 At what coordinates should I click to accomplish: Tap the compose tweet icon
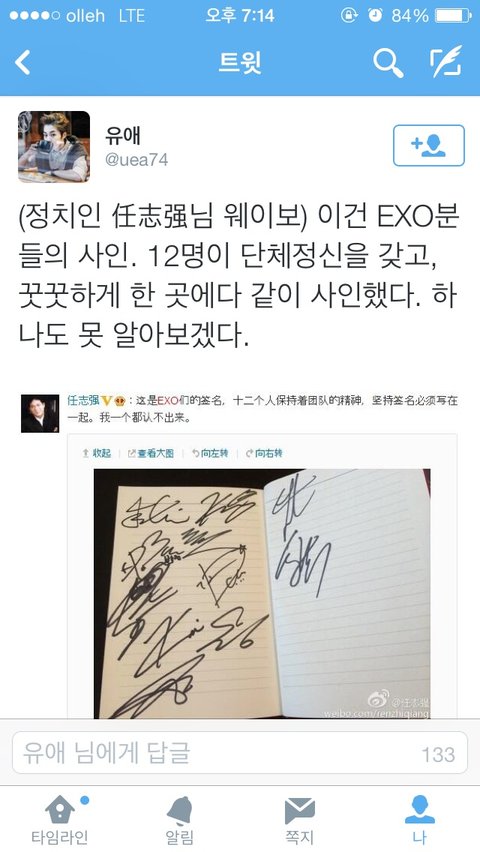tap(446, 62)
